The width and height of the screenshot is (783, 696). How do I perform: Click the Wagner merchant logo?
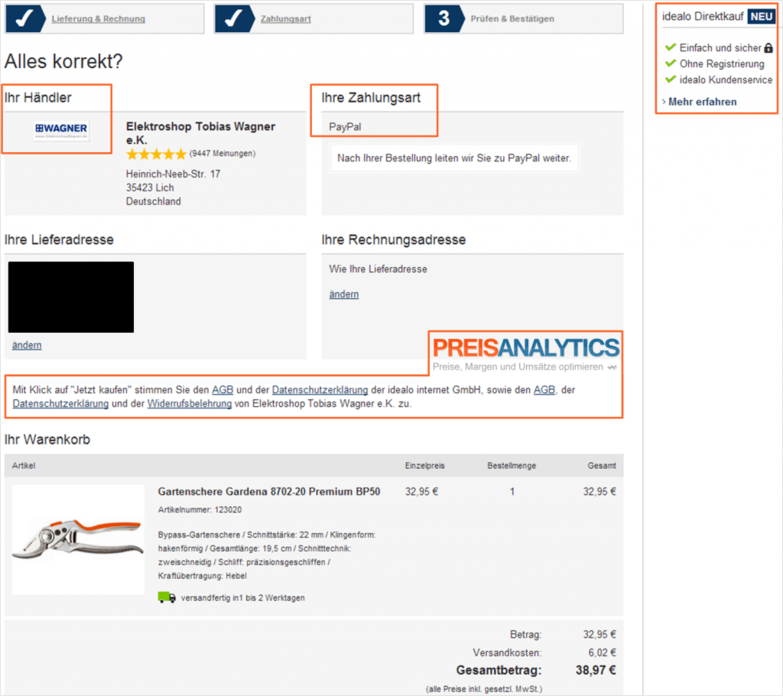pyautogui.click(x=61, y=130)
